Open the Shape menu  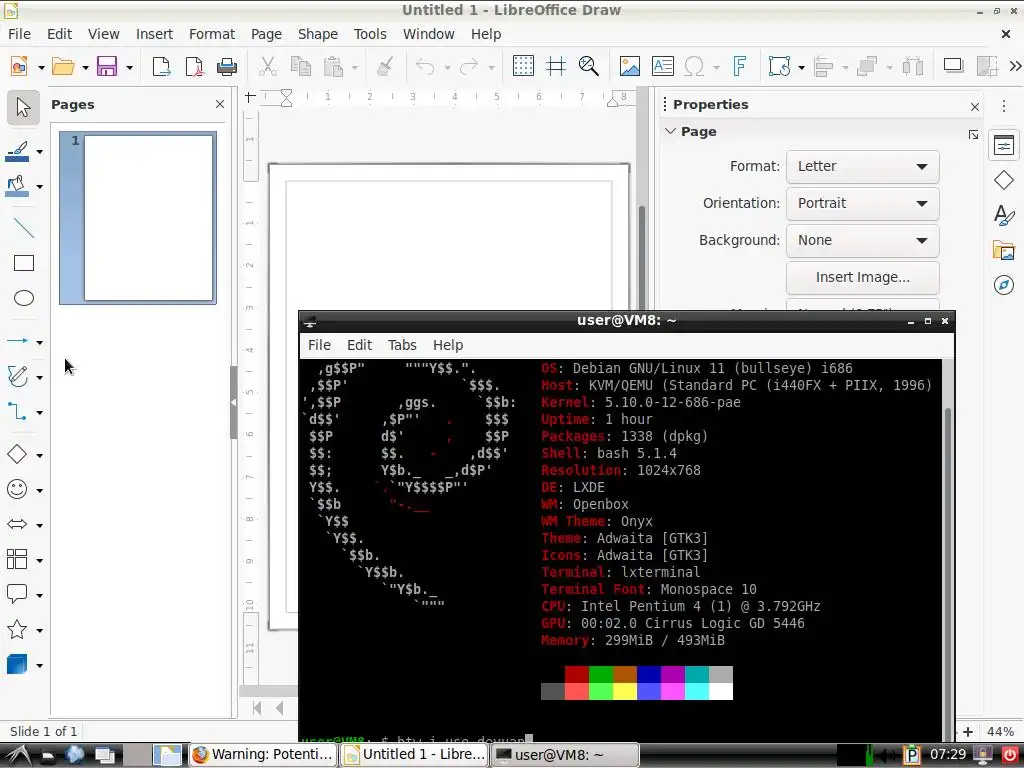pos(318,34)
